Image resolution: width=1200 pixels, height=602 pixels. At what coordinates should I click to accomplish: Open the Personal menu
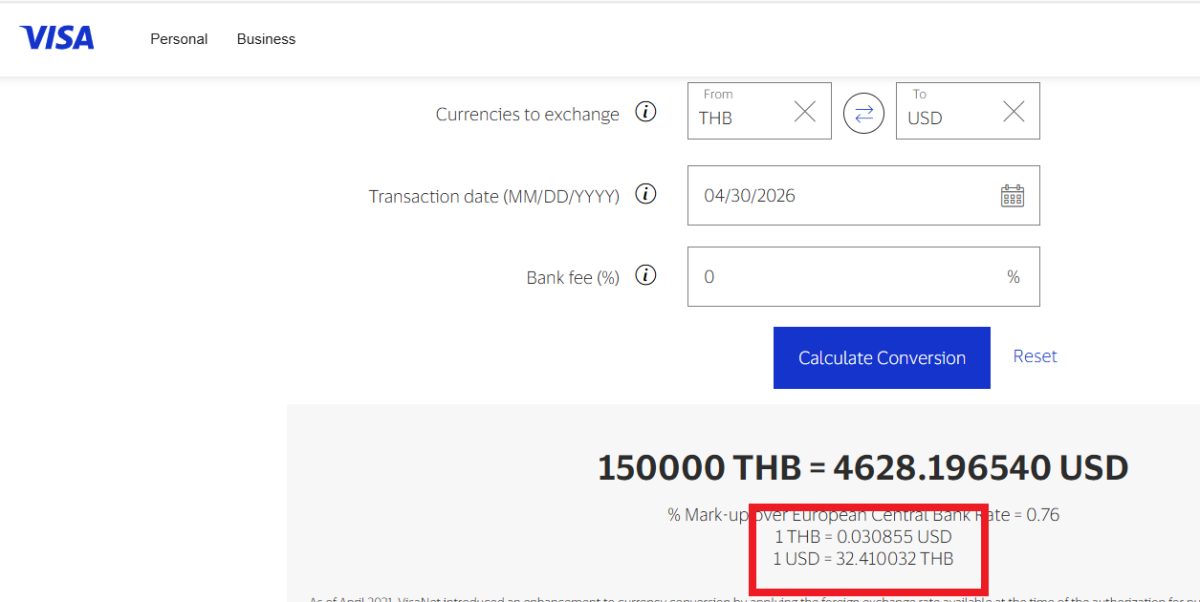point(179,39)
